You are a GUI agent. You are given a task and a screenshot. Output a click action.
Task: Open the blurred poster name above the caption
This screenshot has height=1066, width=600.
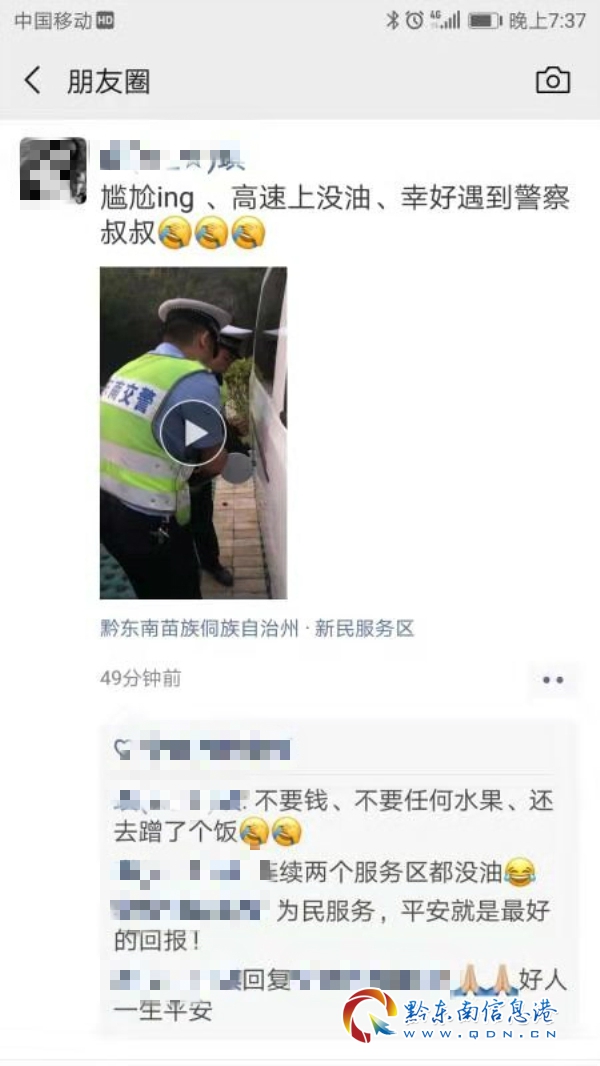coord(173,156)
